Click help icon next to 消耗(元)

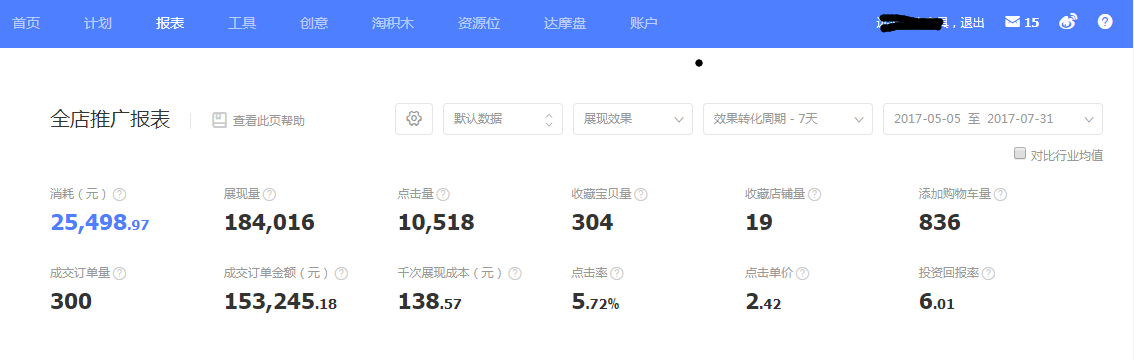[120, 194]
